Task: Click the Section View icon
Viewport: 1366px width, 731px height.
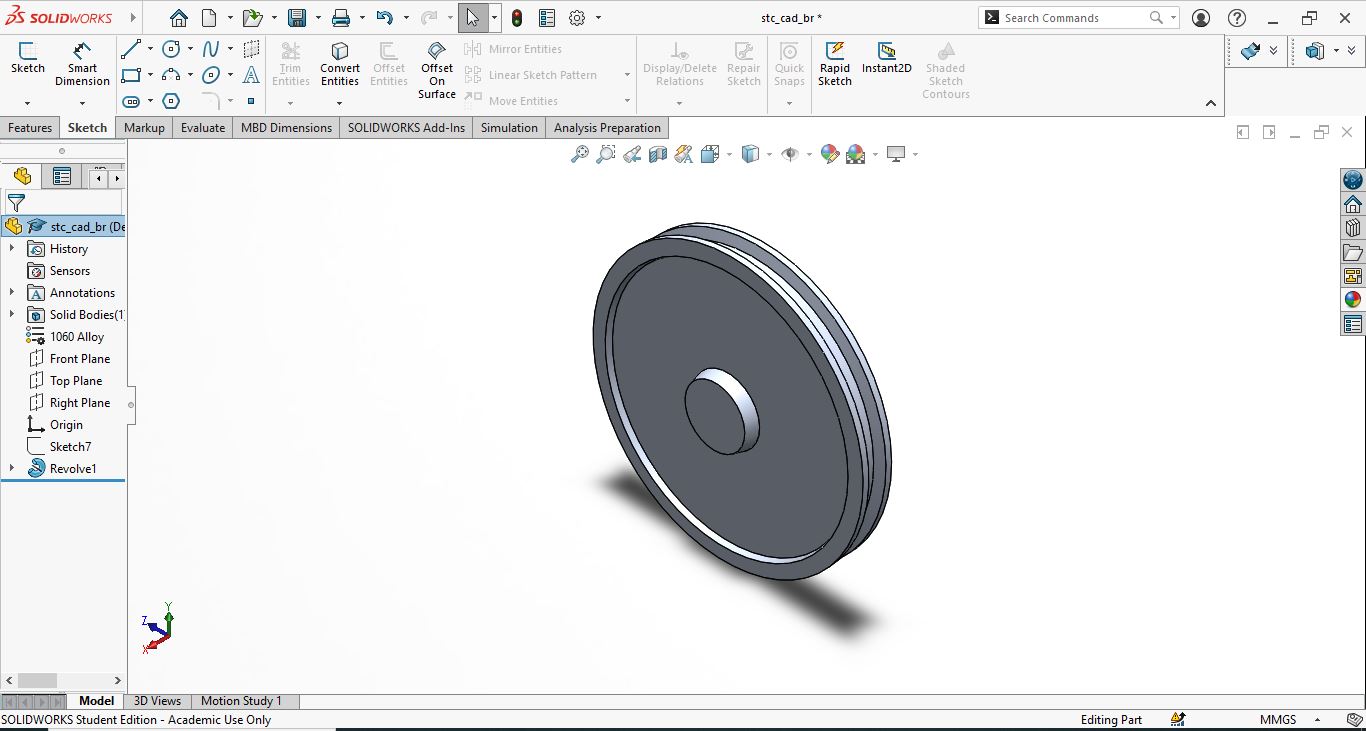Action: pyautogui.click(x=658, y=154)
